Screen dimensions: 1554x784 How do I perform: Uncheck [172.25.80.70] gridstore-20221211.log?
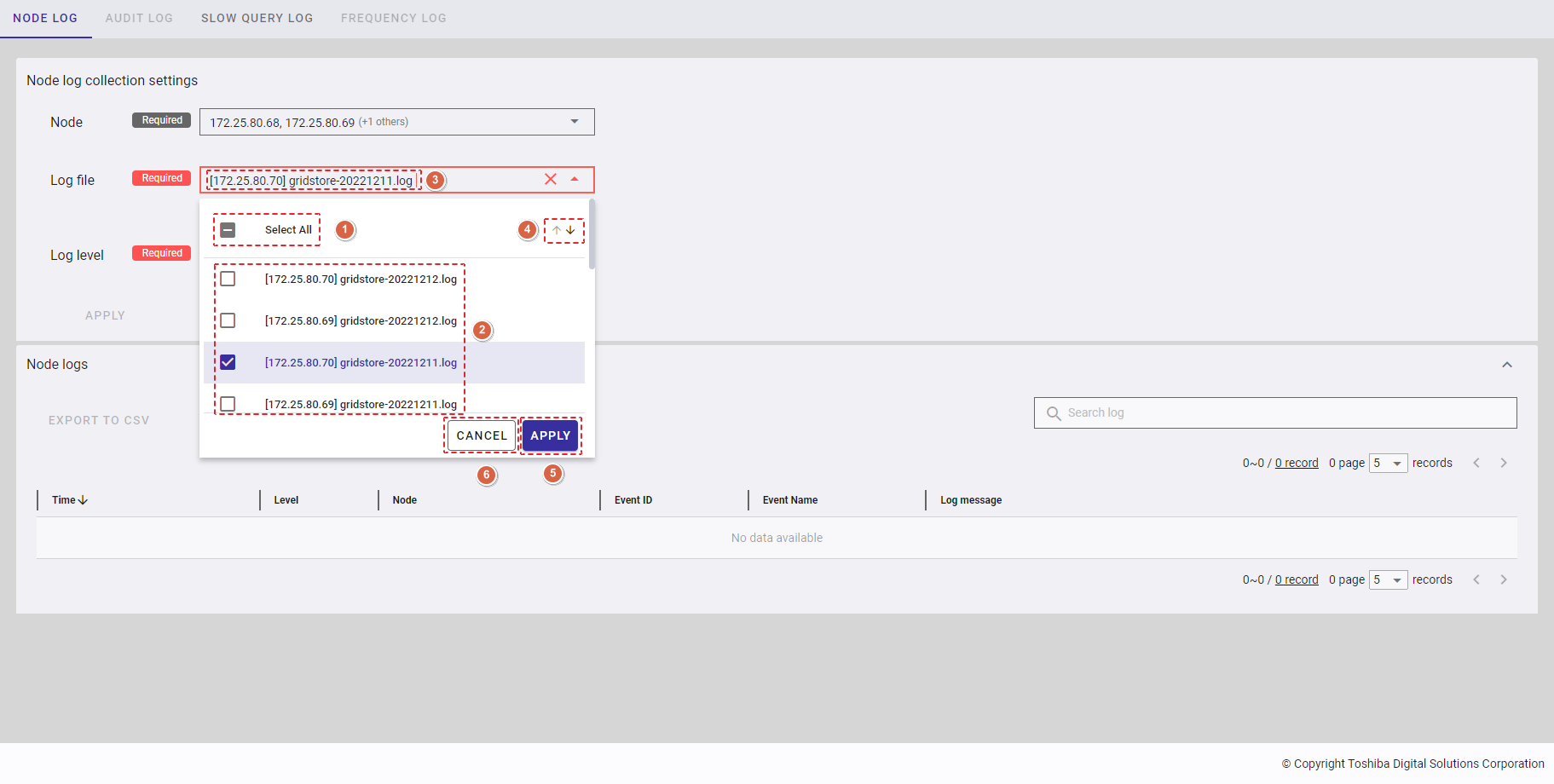(228, 362)
